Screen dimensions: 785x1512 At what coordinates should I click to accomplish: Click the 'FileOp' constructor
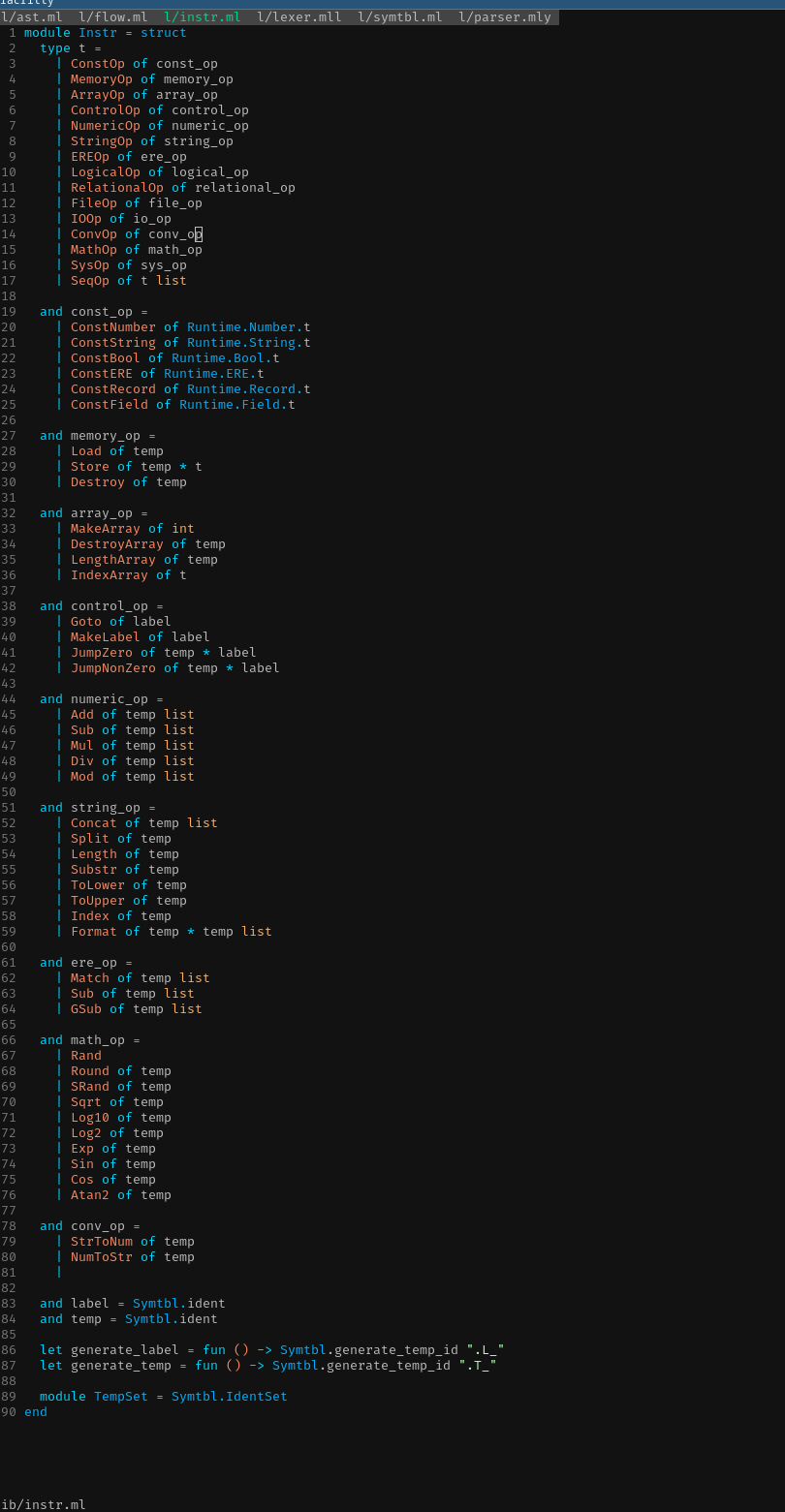(94, 203)
